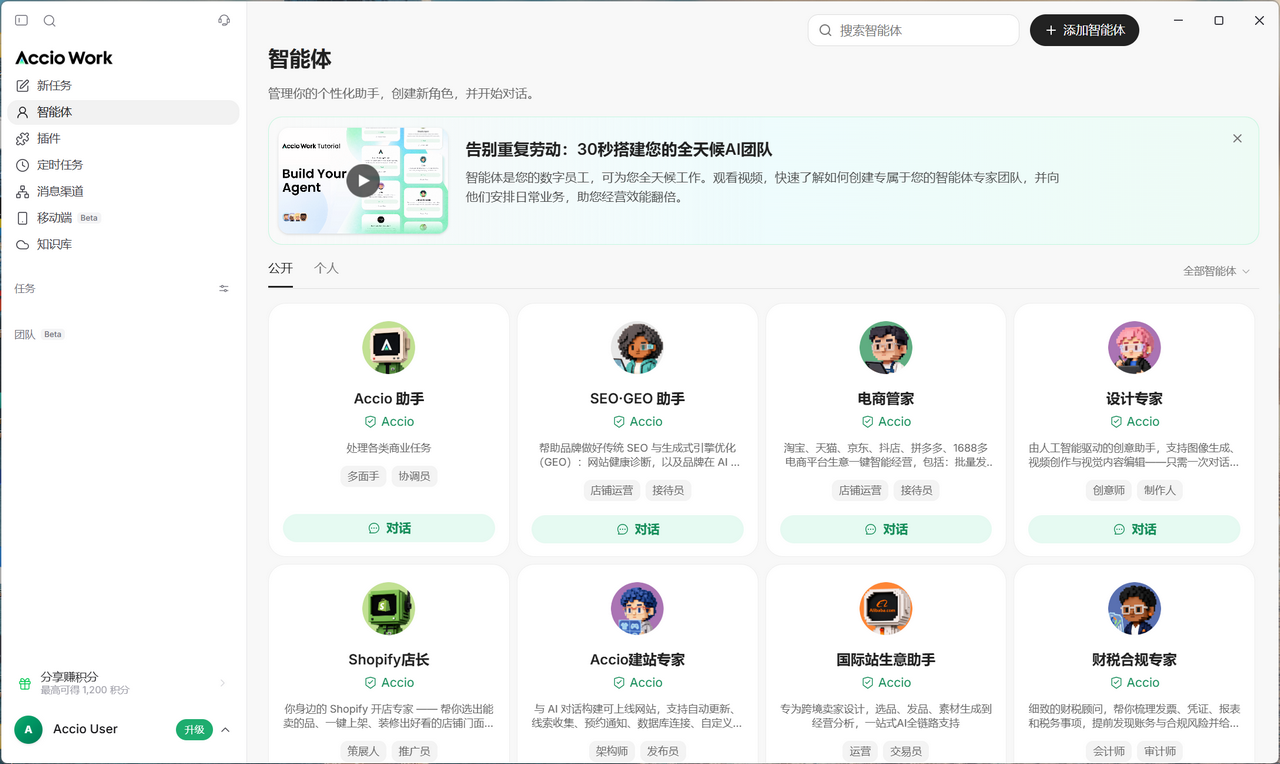Click the 协调员 tag
The width and height of the screenshot is (1280, 764).
point(414,477)
